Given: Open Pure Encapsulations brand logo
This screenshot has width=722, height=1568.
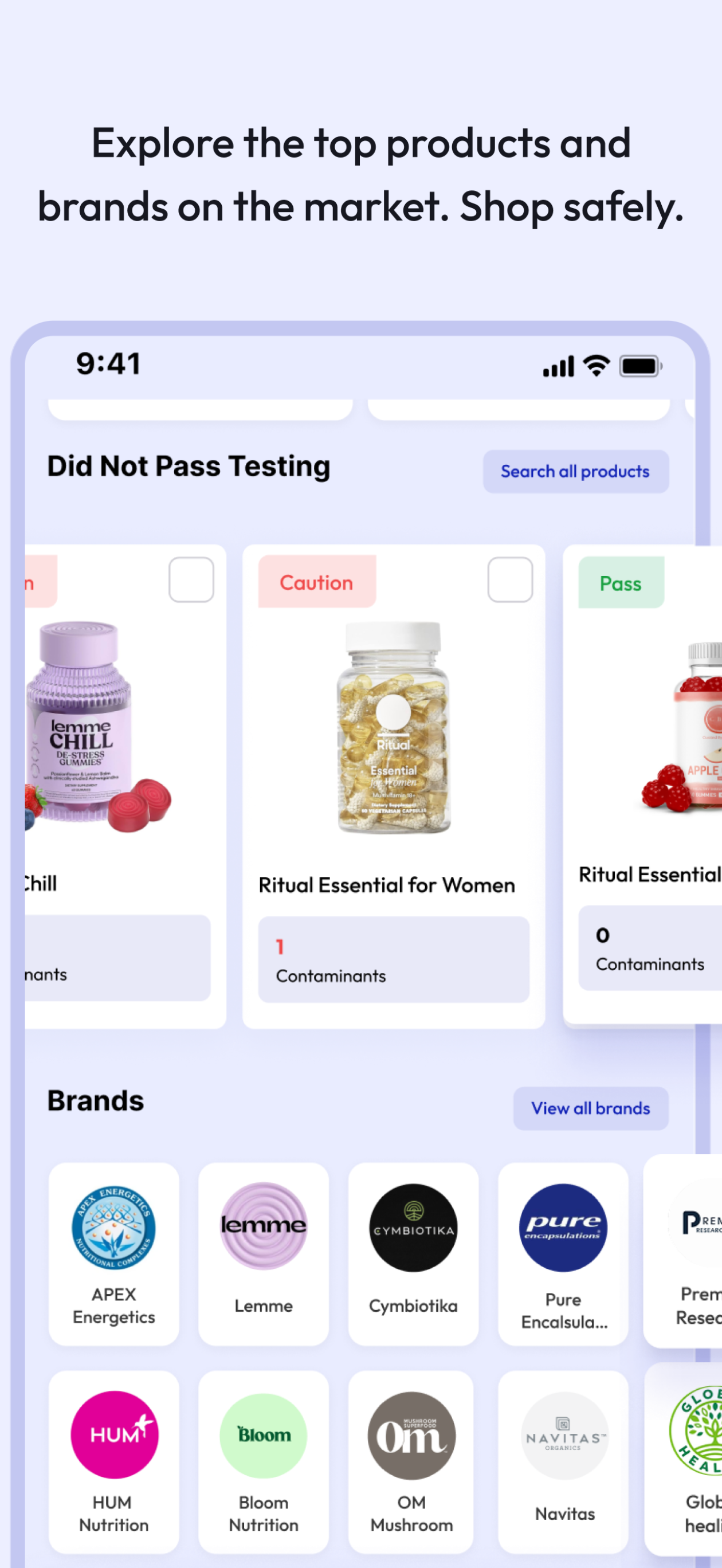Looking at the screenshot, I should point(563,1228).
